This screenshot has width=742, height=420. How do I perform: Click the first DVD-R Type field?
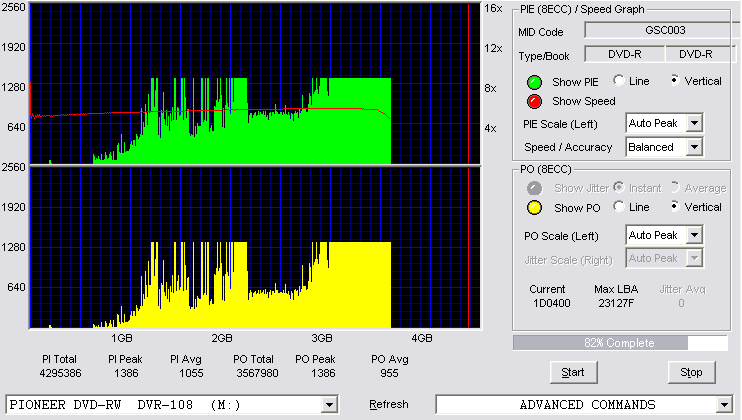[x=625, y=54]
